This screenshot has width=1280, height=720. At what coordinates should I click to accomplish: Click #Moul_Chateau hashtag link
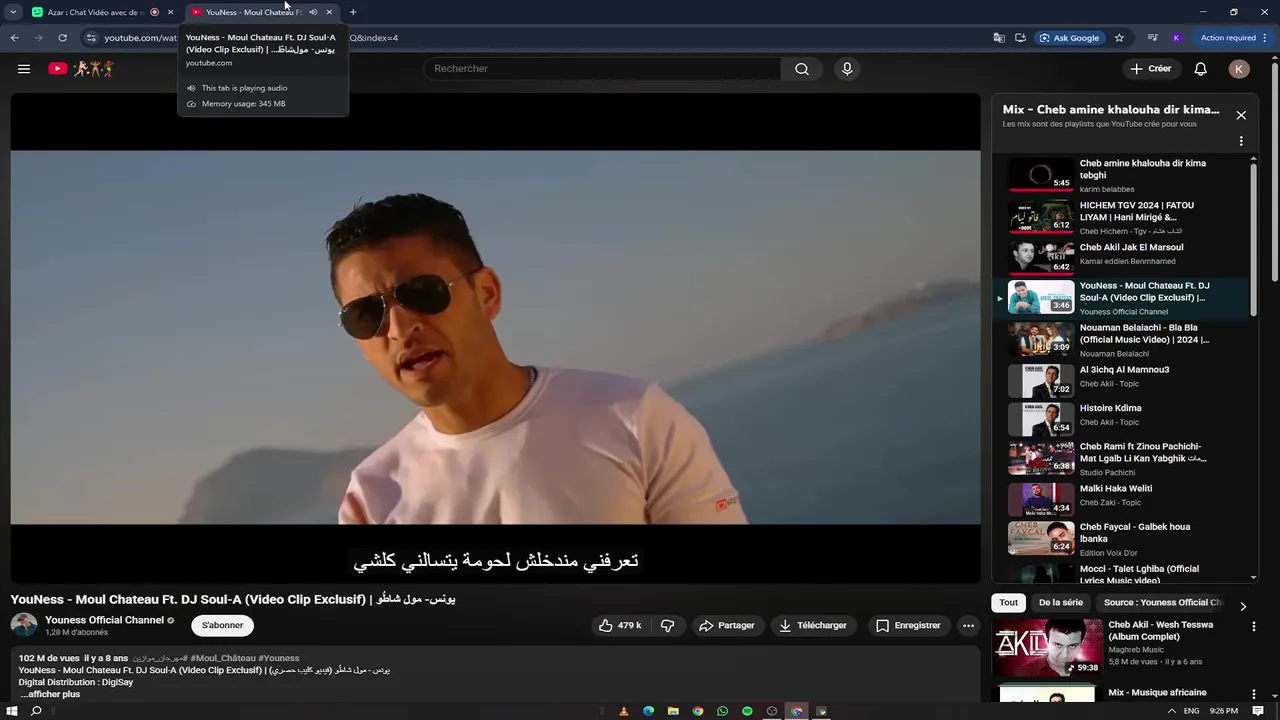click(x=224, y=658)
